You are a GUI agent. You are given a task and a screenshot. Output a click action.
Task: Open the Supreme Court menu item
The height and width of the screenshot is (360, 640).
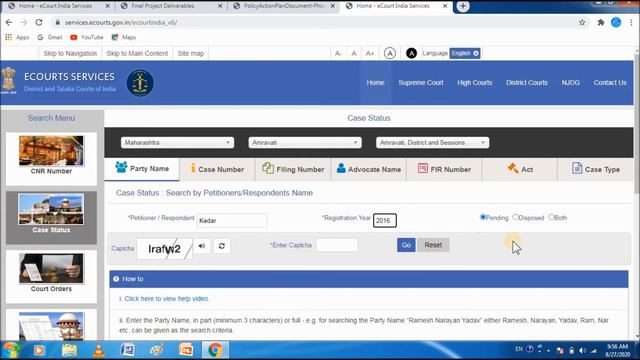(x=420, y=82)
